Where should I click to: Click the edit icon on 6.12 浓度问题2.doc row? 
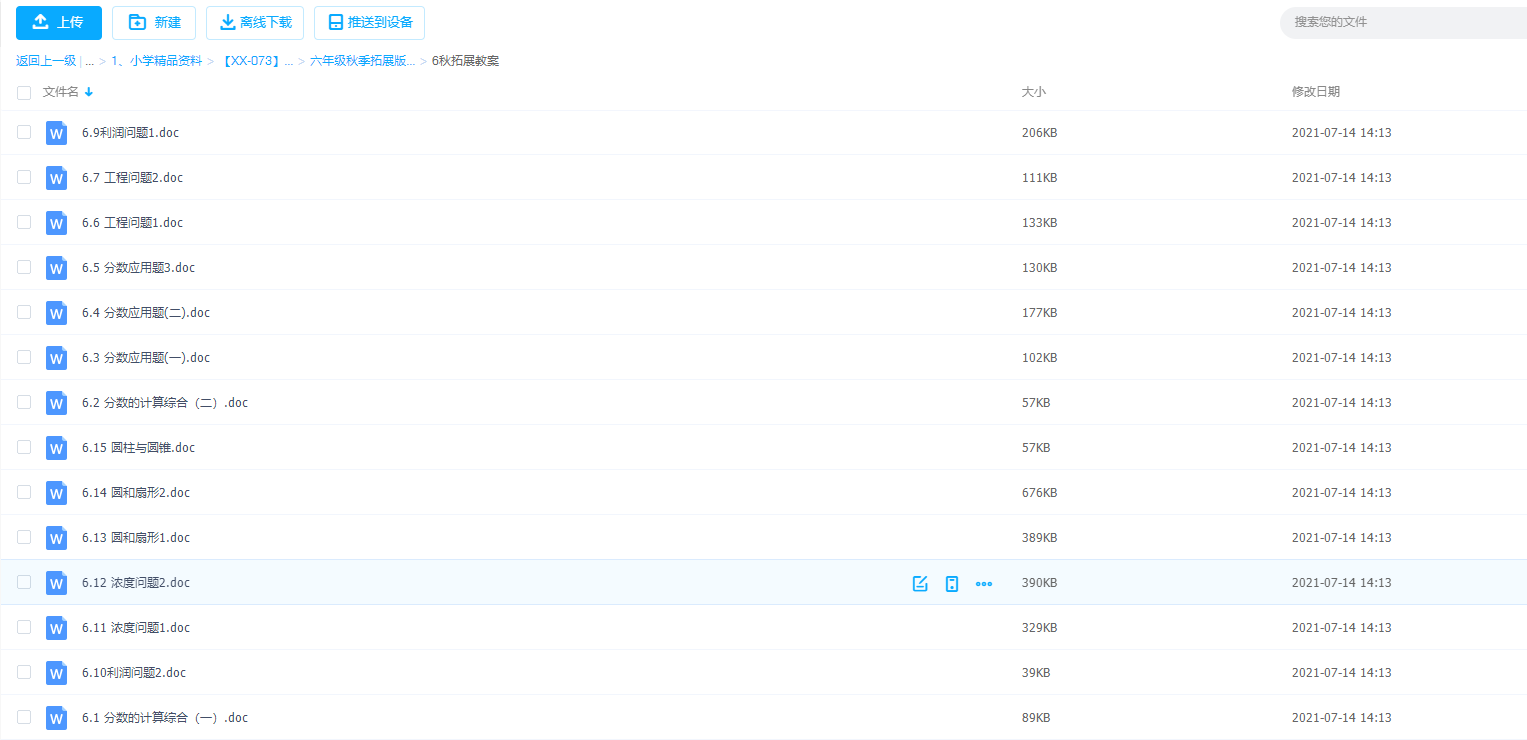coord(920,583)
